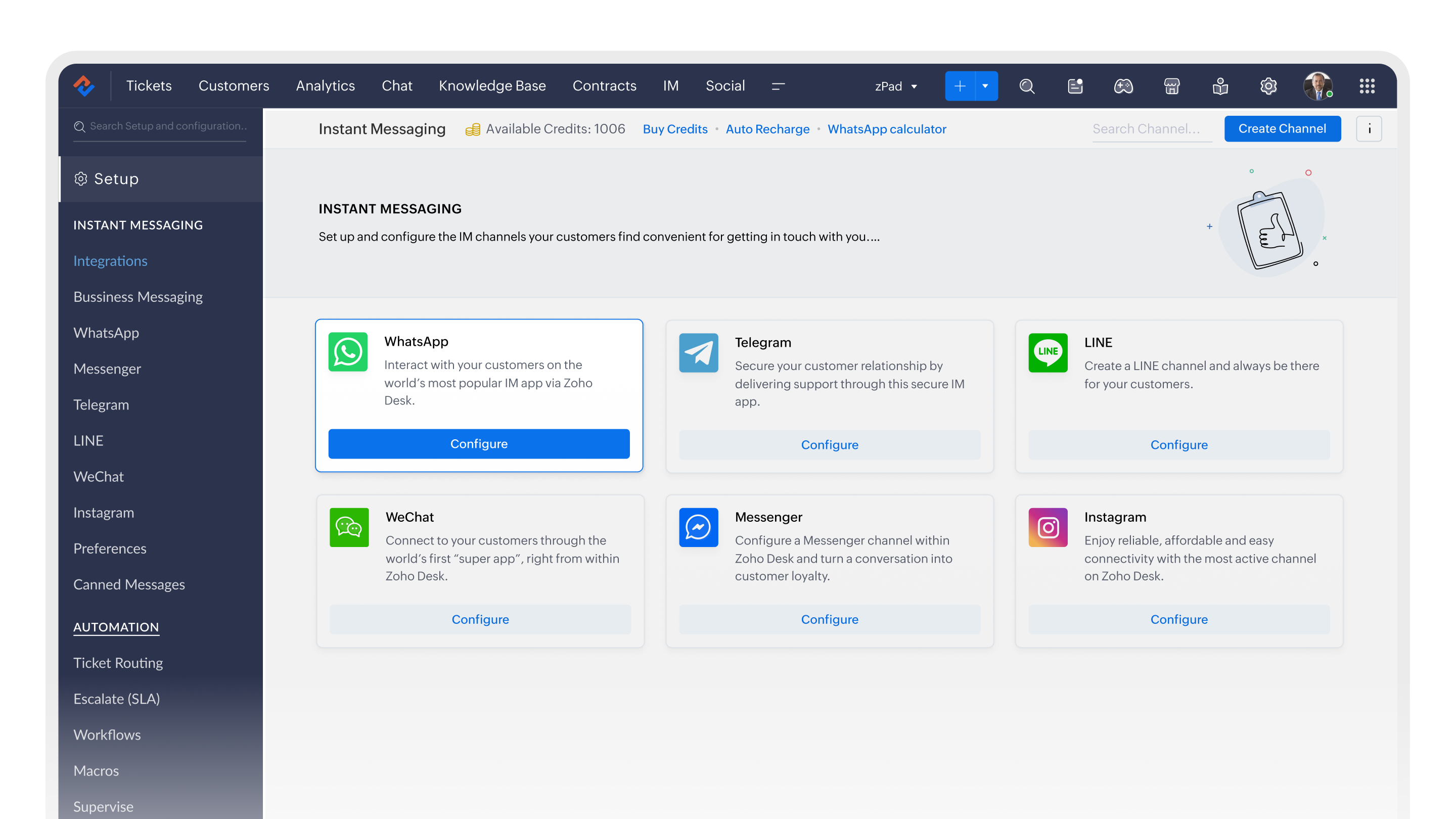Focus the Search Channel field

[1152, 129]
